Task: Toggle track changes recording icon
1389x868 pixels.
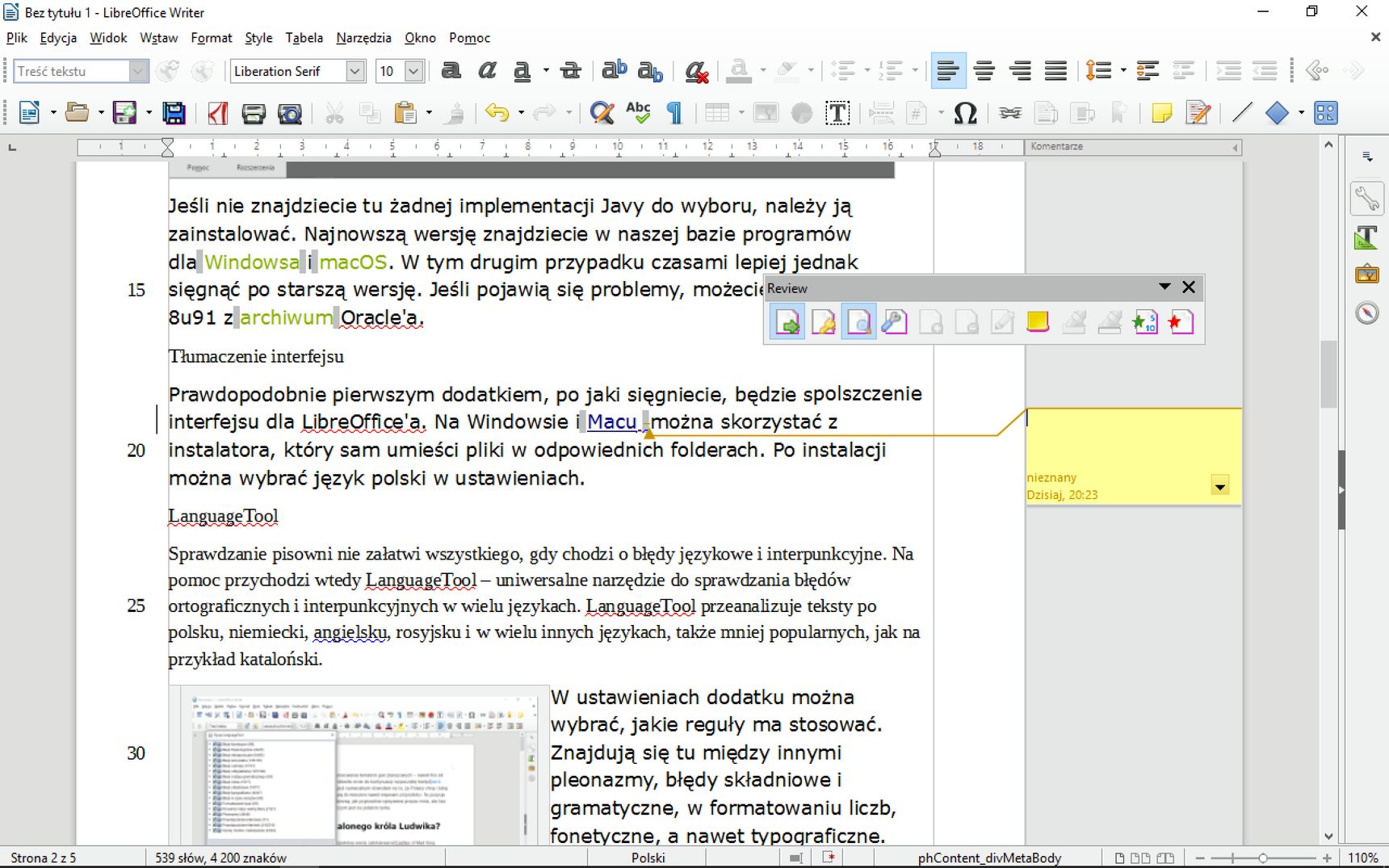Action: coord(1198,113)
